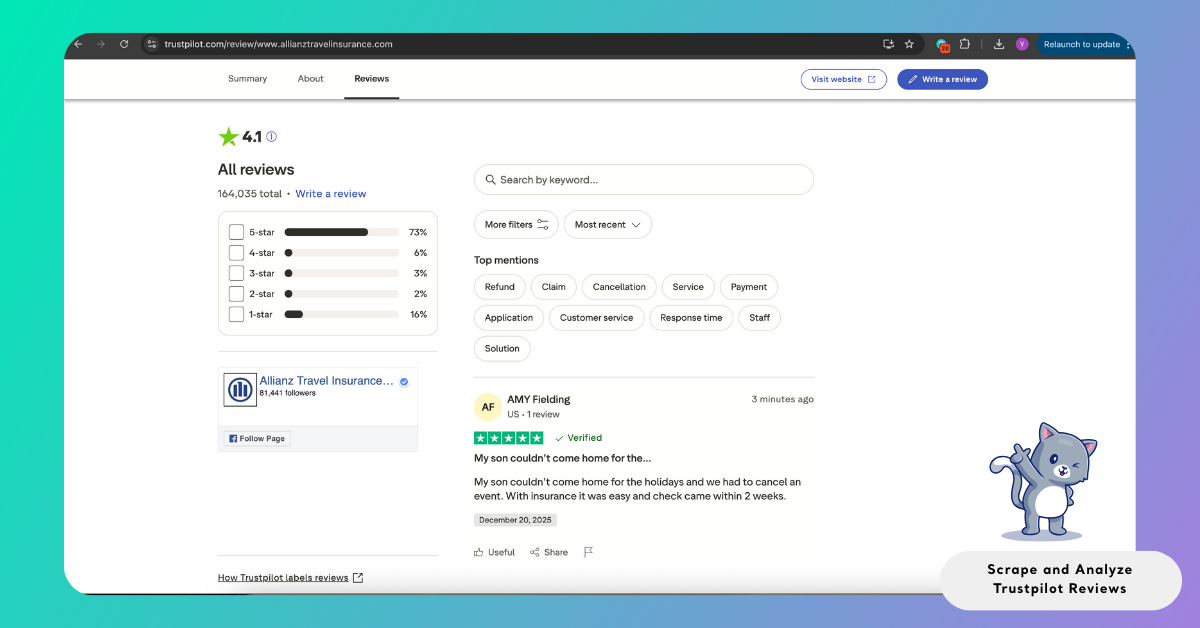Tick the 3-star filter checkbox
This screenshot has height=628, width=1200.
pos(236,273)
